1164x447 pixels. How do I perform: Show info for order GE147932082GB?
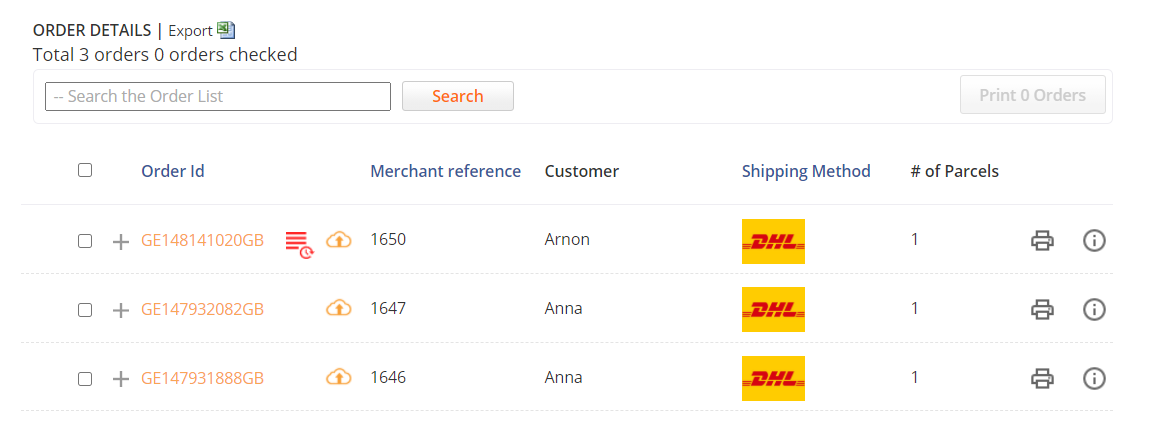1095,310
